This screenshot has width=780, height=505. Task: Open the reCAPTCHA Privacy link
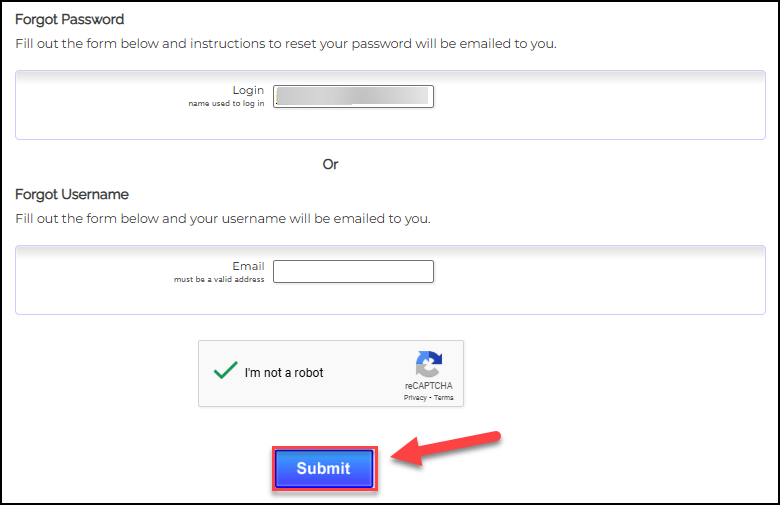414,397
